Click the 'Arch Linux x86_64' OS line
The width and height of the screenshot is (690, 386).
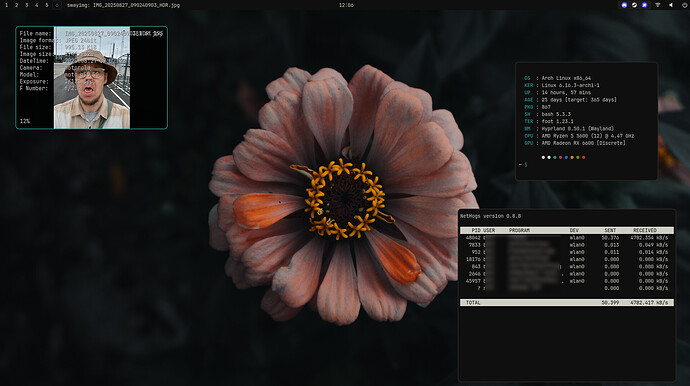(566, 78)
